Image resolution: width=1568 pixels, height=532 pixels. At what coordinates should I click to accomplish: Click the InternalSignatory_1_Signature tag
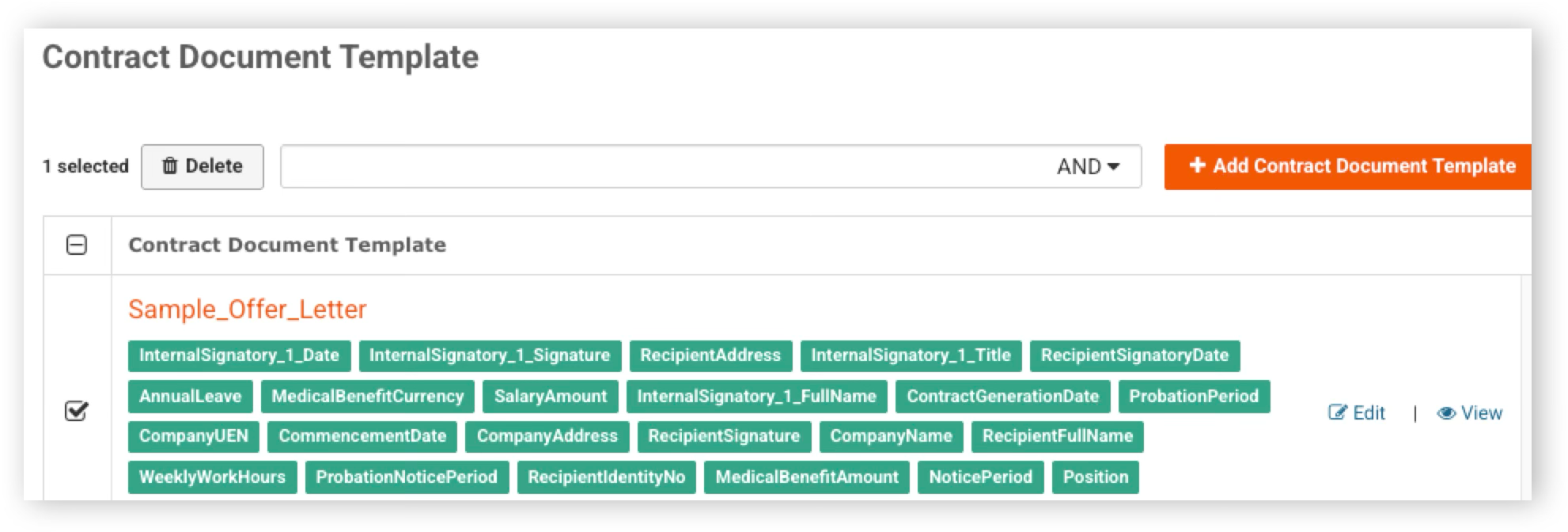tap(490, 355)
